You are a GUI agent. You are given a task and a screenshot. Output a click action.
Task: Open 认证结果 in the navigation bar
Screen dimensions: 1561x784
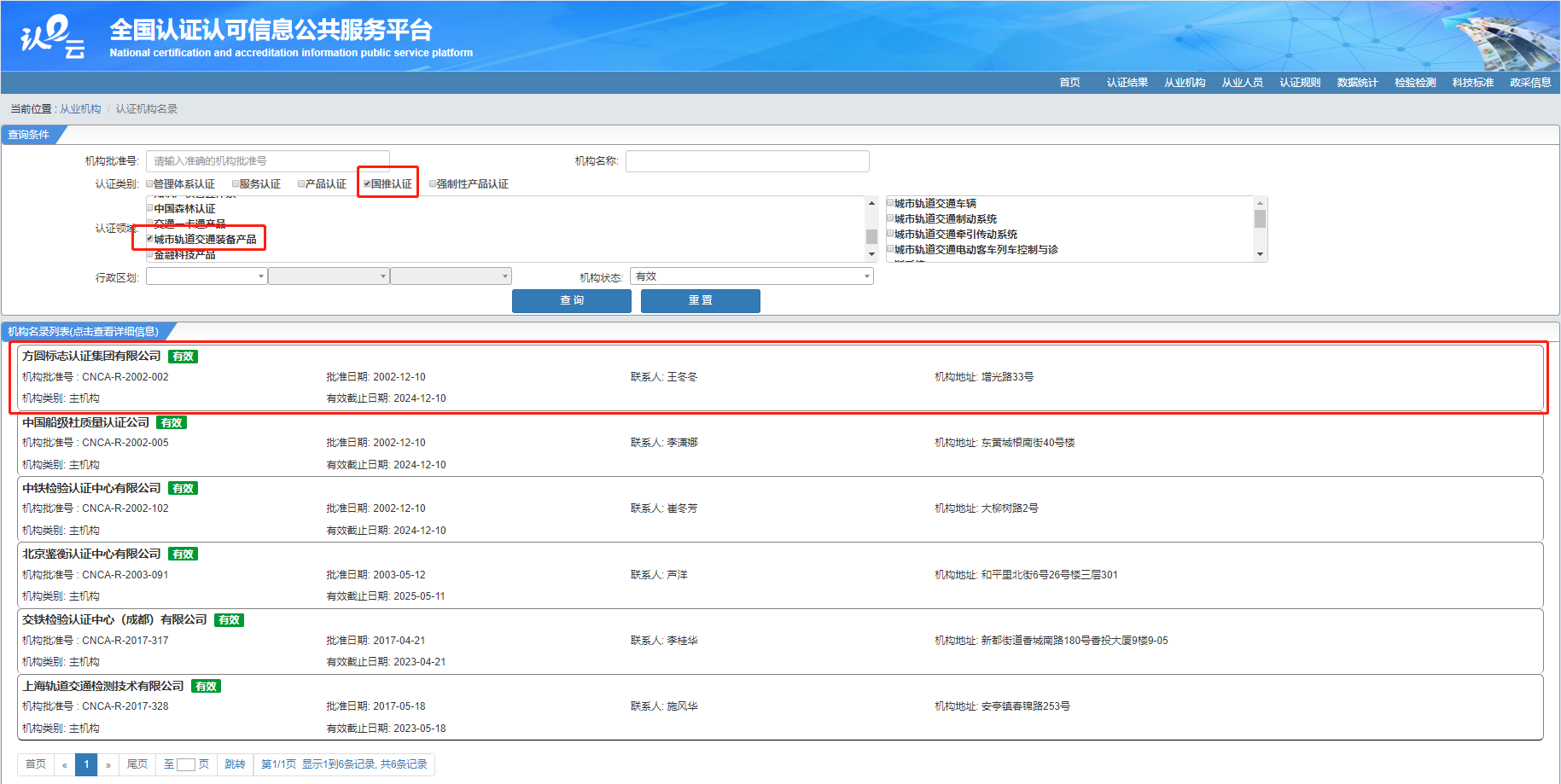click(1127, 83)
